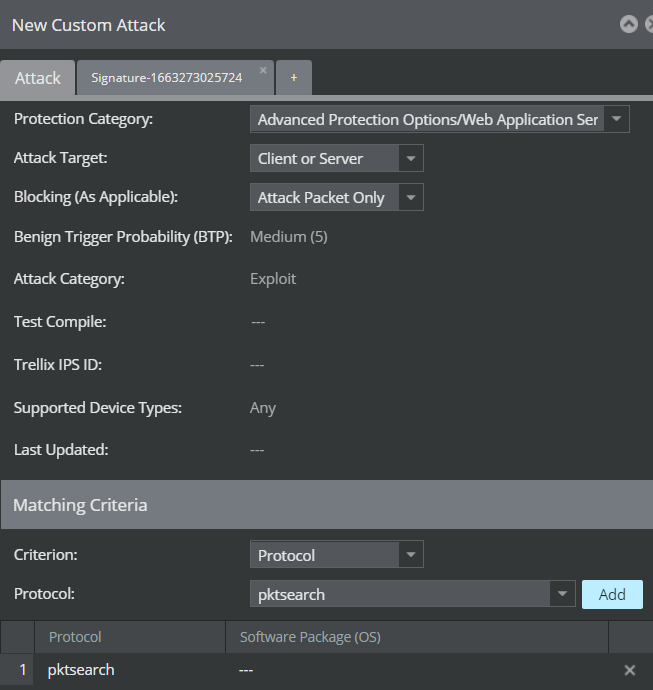
Task: Remove the pktsearch protocol row
Action: tap(630, 670)
